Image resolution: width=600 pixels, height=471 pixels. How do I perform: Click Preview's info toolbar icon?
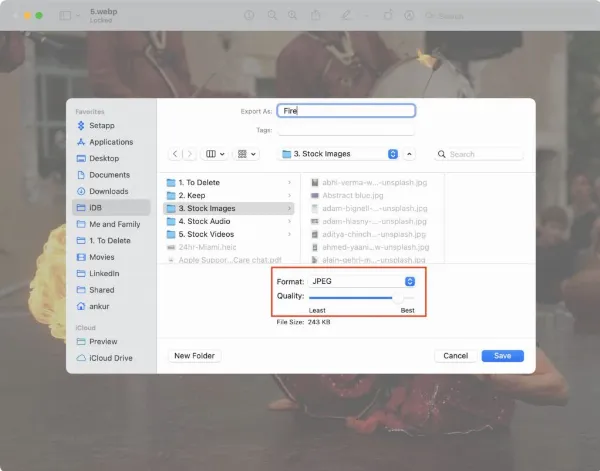(x=249, y=15)
